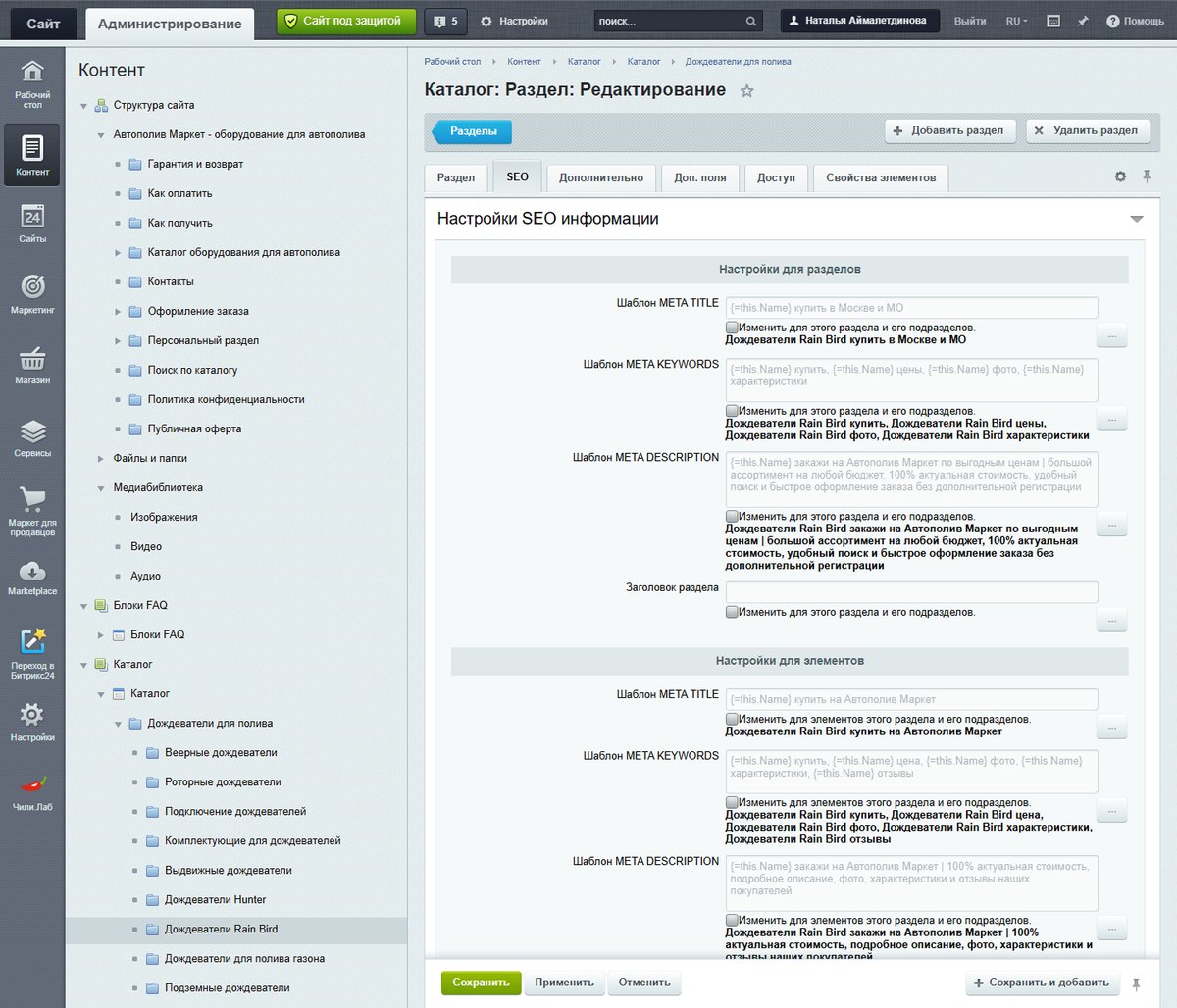The width and height of the screenshot is (1177, 1008).
Task: Switch to the Доп. поля tab
Action: (700, 177)
